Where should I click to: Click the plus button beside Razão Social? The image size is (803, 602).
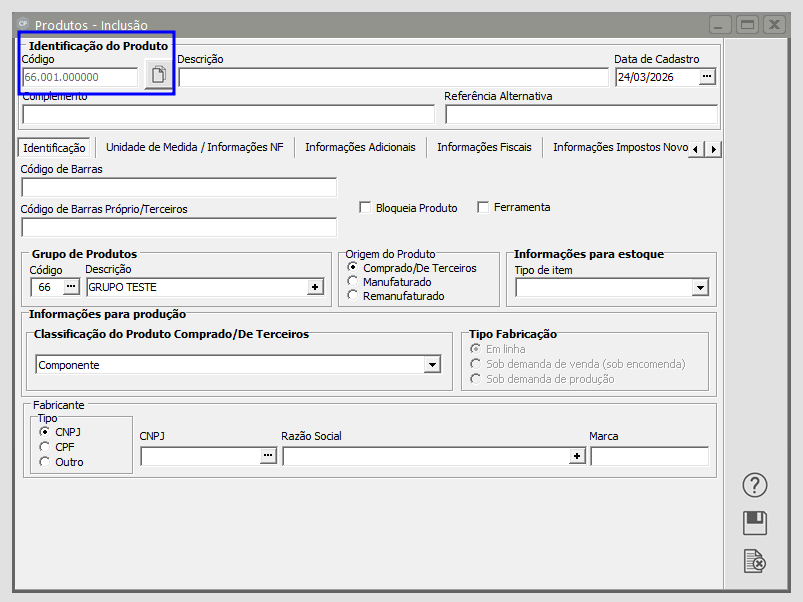click(x=577, y=456)
